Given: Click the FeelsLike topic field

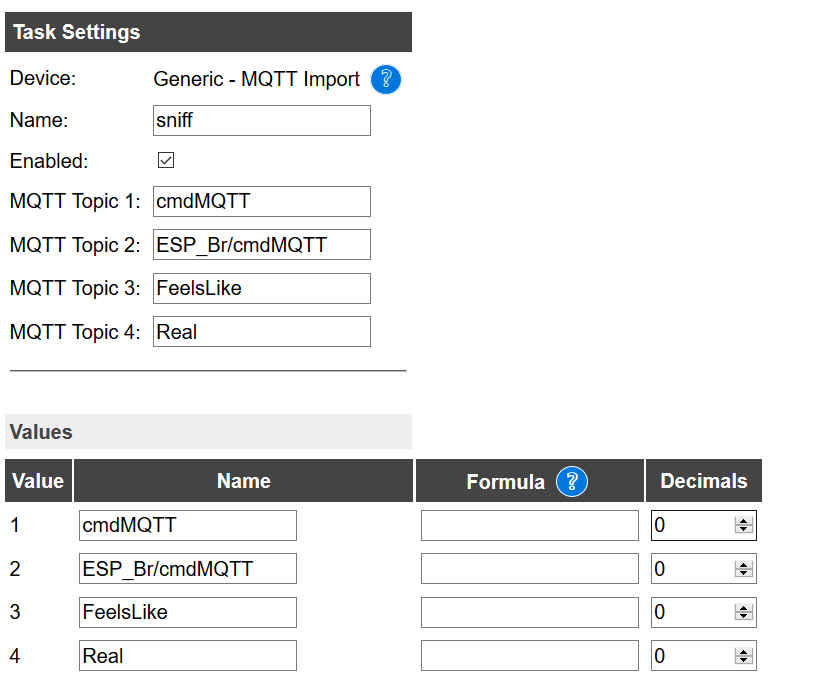Looking at the screenshot, I should pyautogui.click(x=260, y=288).
